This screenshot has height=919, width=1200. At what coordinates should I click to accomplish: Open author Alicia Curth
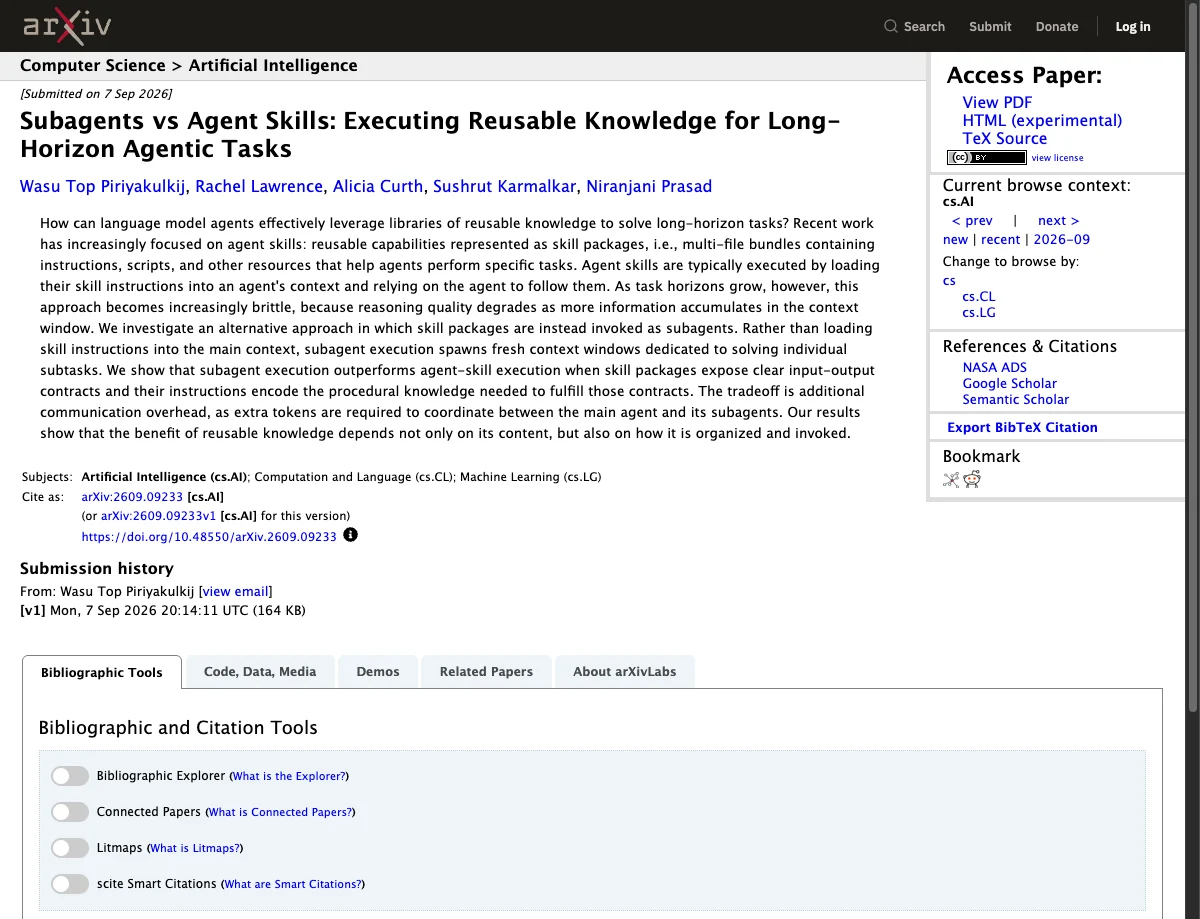pos(378,186)
